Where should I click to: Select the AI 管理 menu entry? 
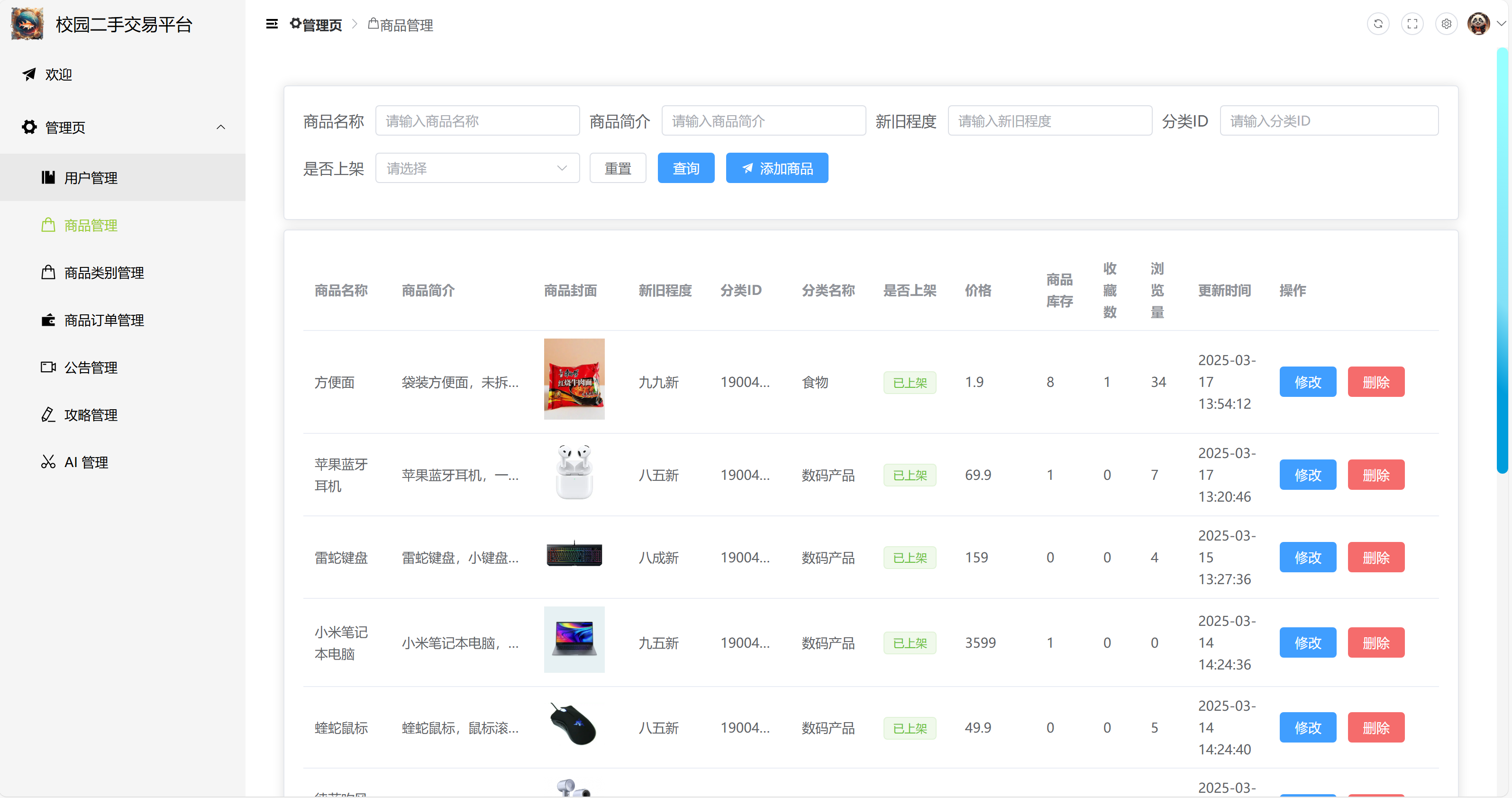(x=86, y=462)
